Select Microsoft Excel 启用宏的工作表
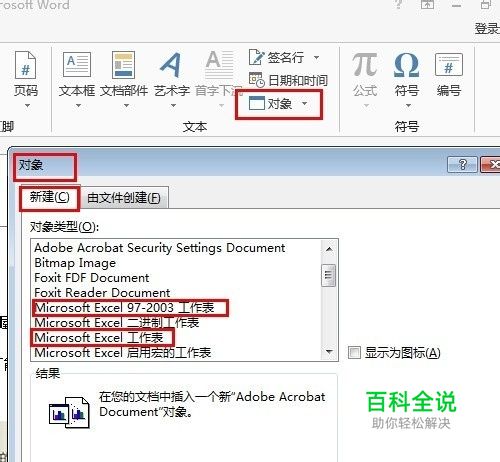 [x=123, y=353]
